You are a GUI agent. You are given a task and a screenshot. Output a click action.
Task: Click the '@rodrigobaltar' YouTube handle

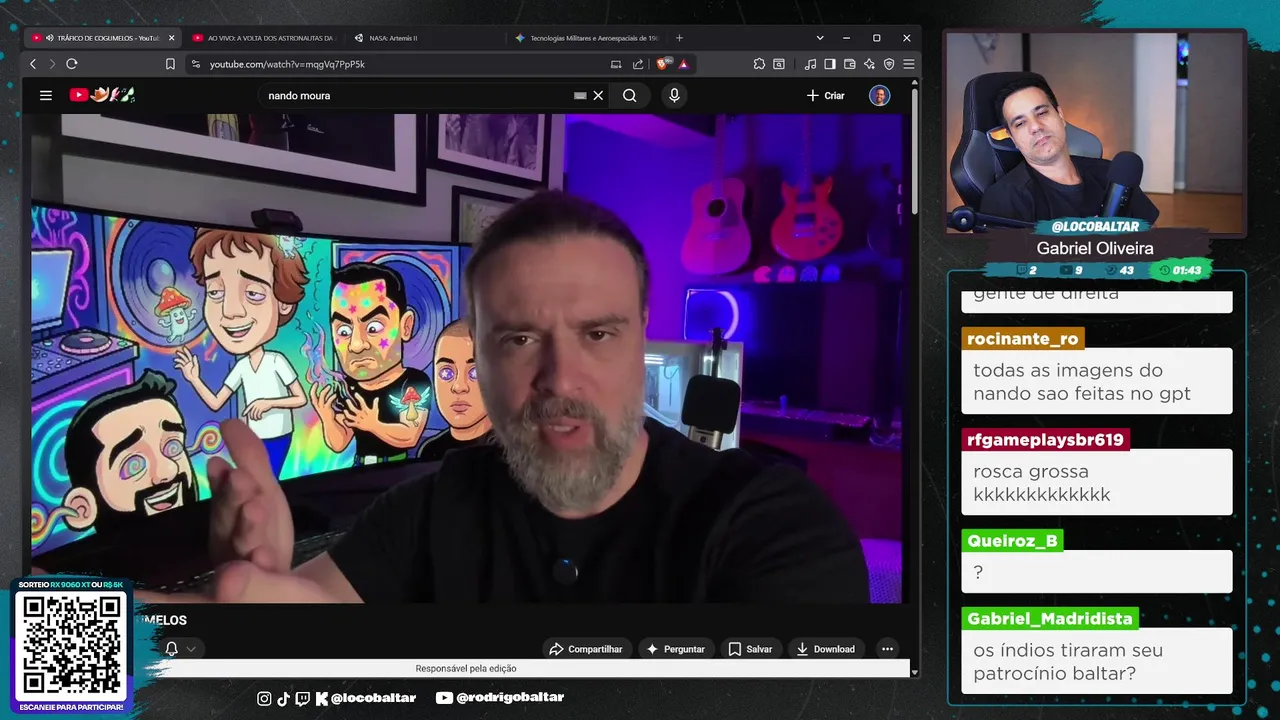pyautogui.click(x=510, y=697)
